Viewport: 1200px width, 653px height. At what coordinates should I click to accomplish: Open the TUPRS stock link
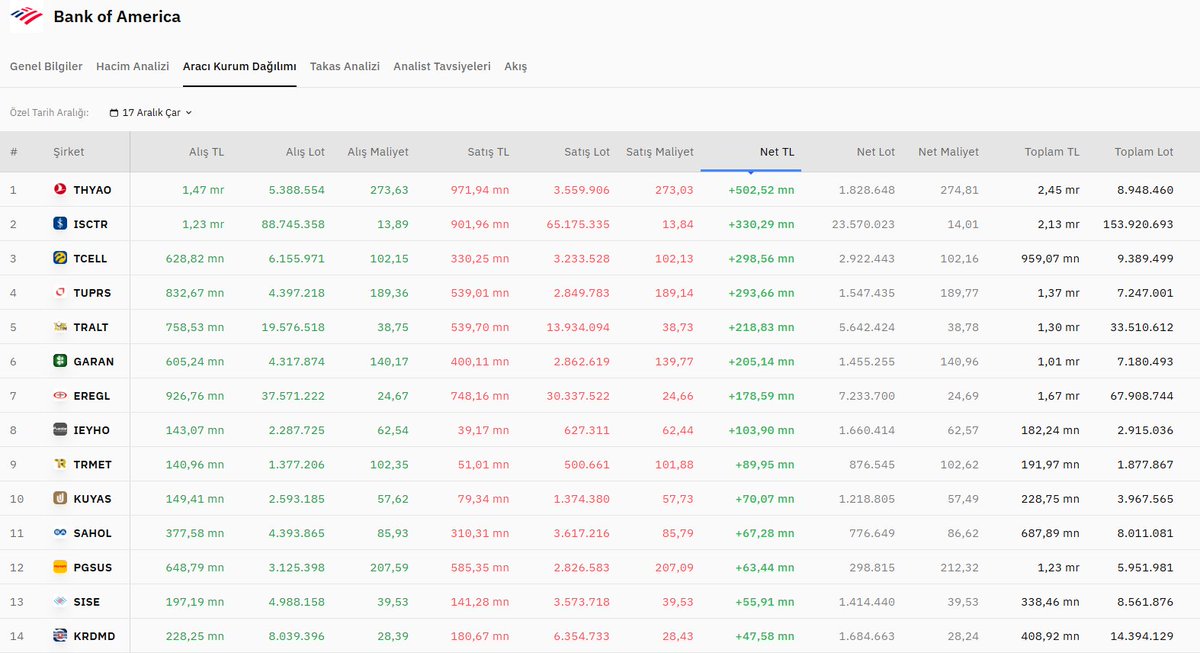tap(92, 293)
